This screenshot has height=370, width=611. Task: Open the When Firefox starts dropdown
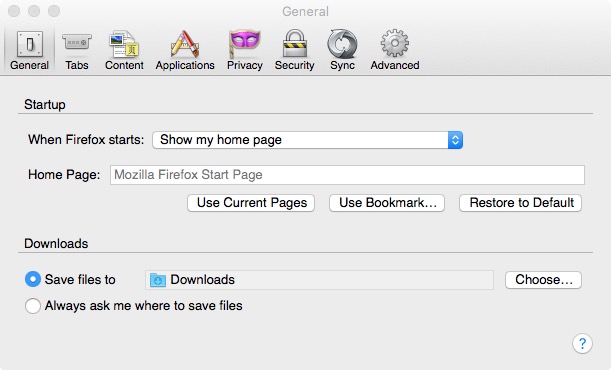(307, 140)
